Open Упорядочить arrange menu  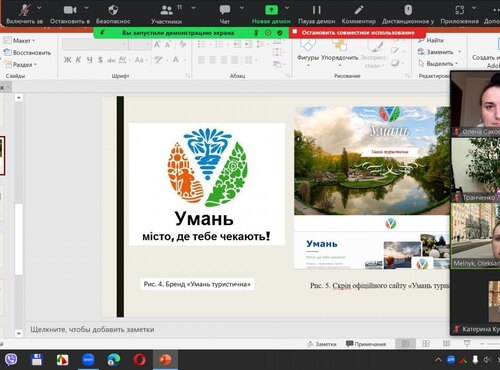(339, 52)
